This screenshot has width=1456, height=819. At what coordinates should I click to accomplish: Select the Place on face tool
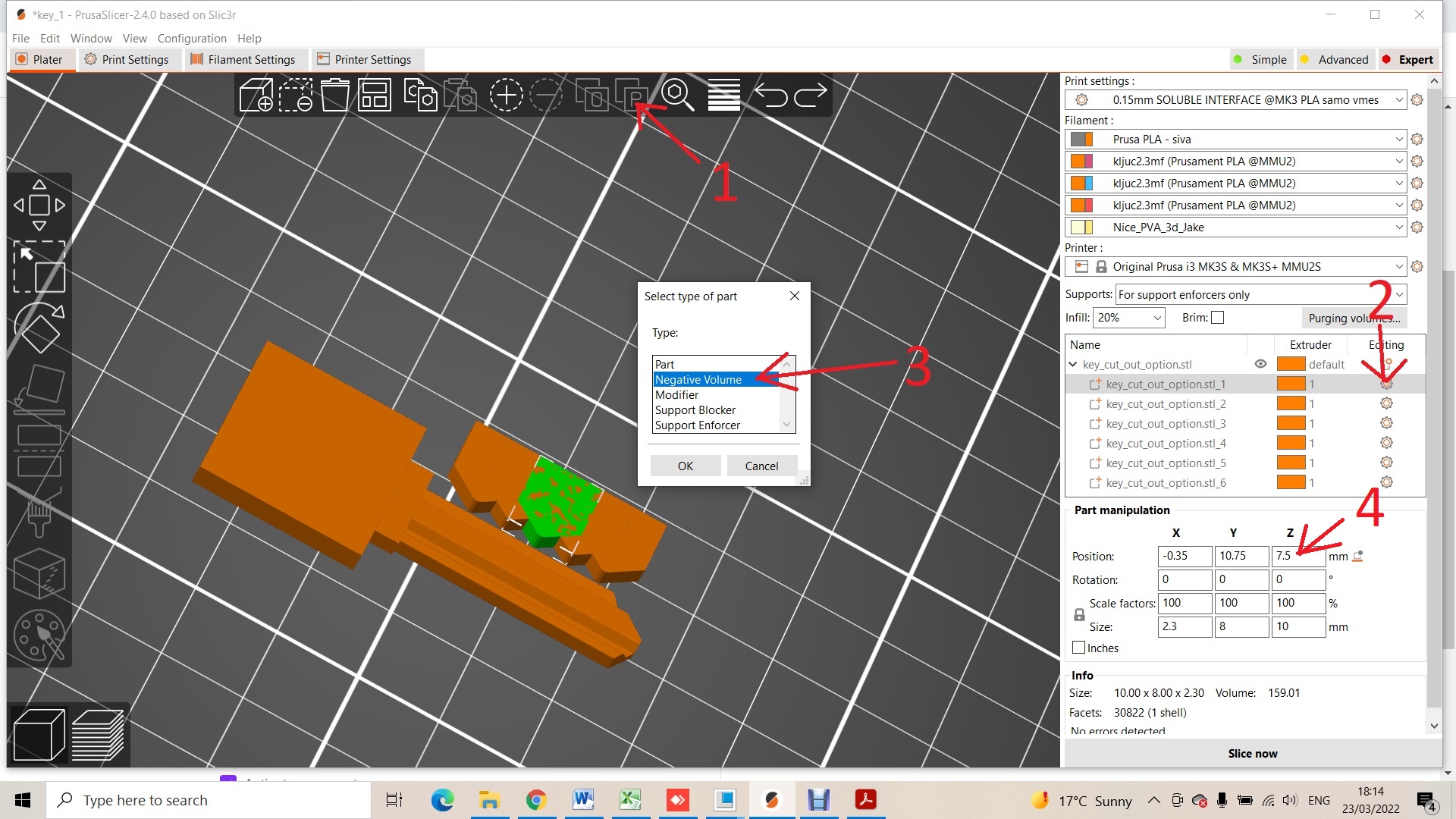(39, 387)
